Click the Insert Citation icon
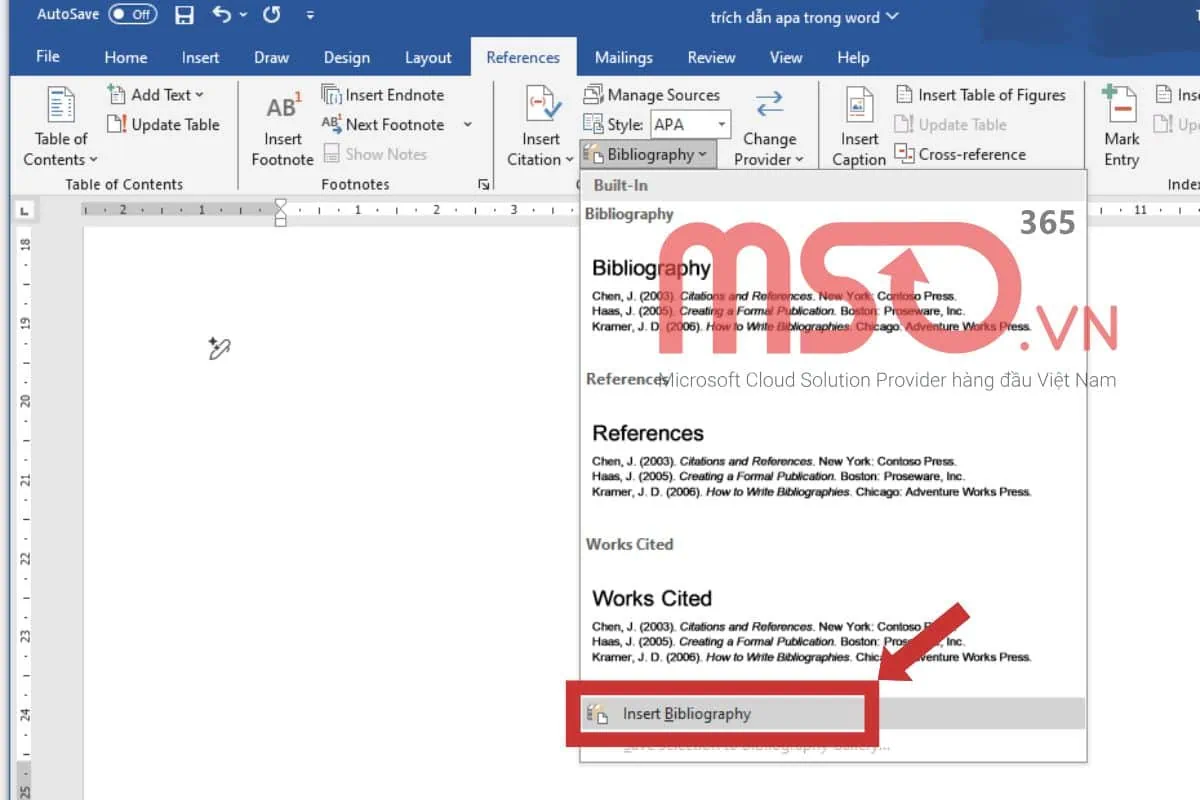The image size is (1200, 800). [x=541, y=105]
